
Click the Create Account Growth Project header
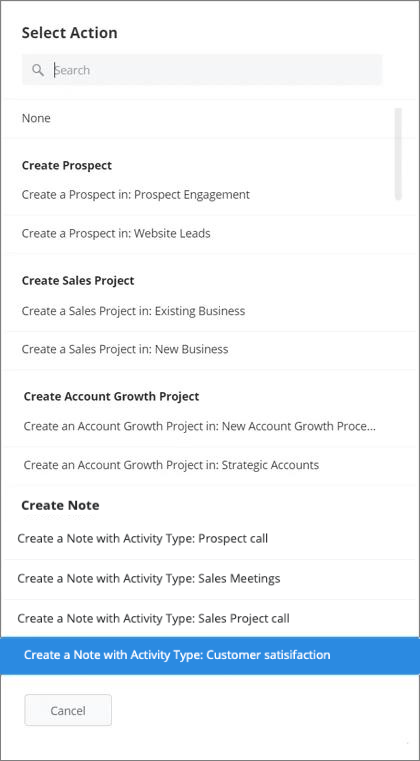coord(111,397)
